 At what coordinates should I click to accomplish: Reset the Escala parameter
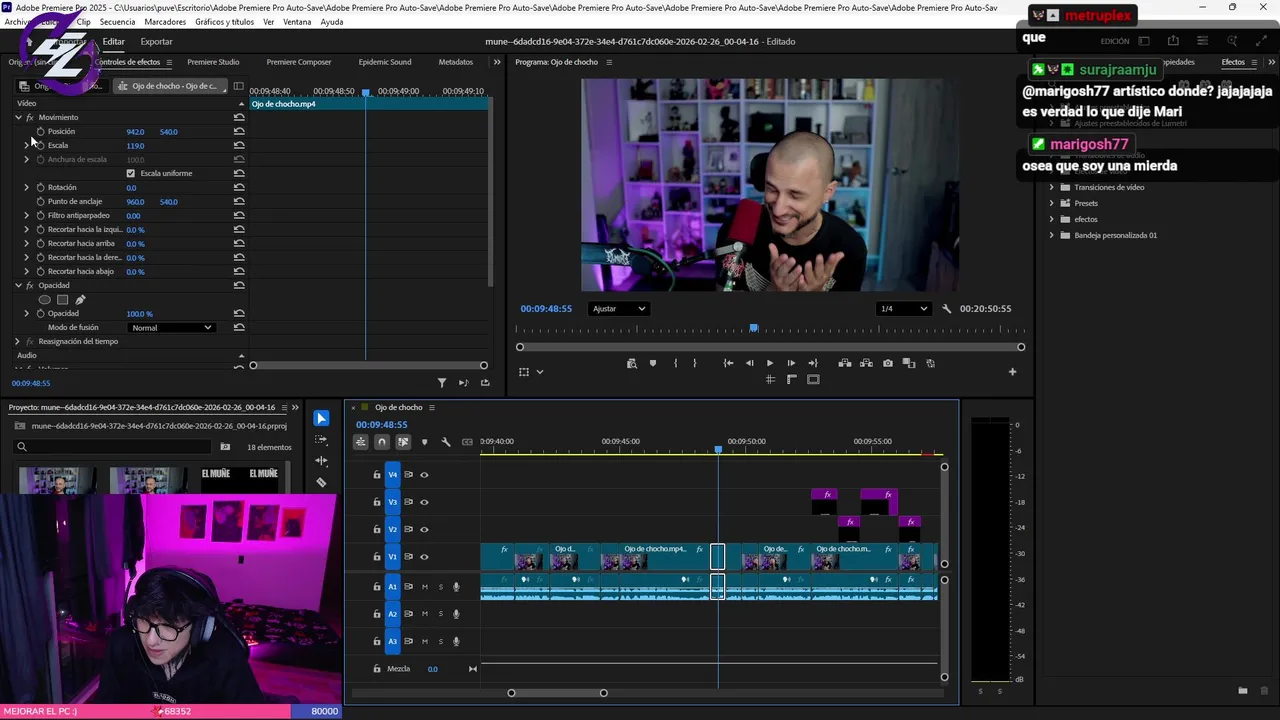(x=239, y=145)
